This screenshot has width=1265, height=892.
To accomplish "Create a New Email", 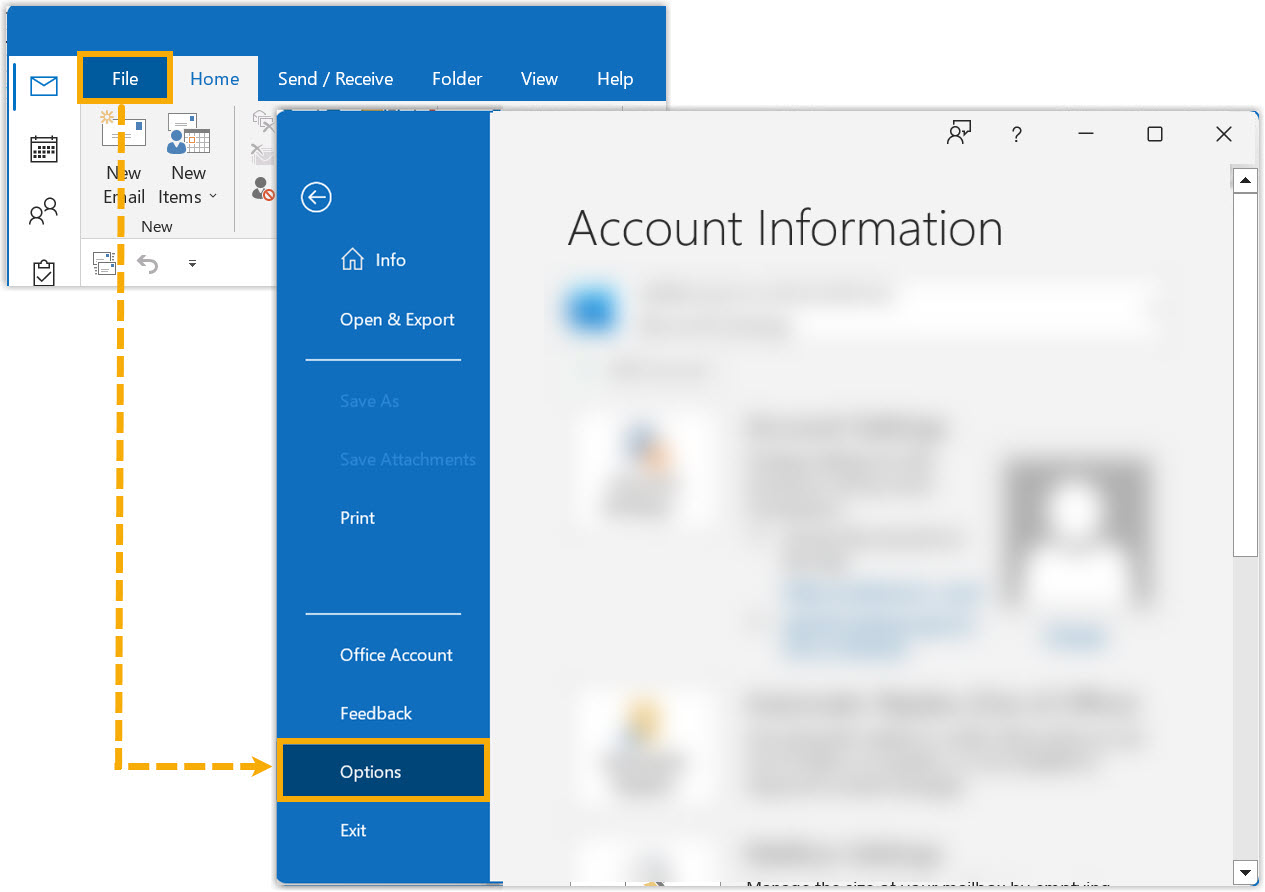I will click(x=124, y=158).
